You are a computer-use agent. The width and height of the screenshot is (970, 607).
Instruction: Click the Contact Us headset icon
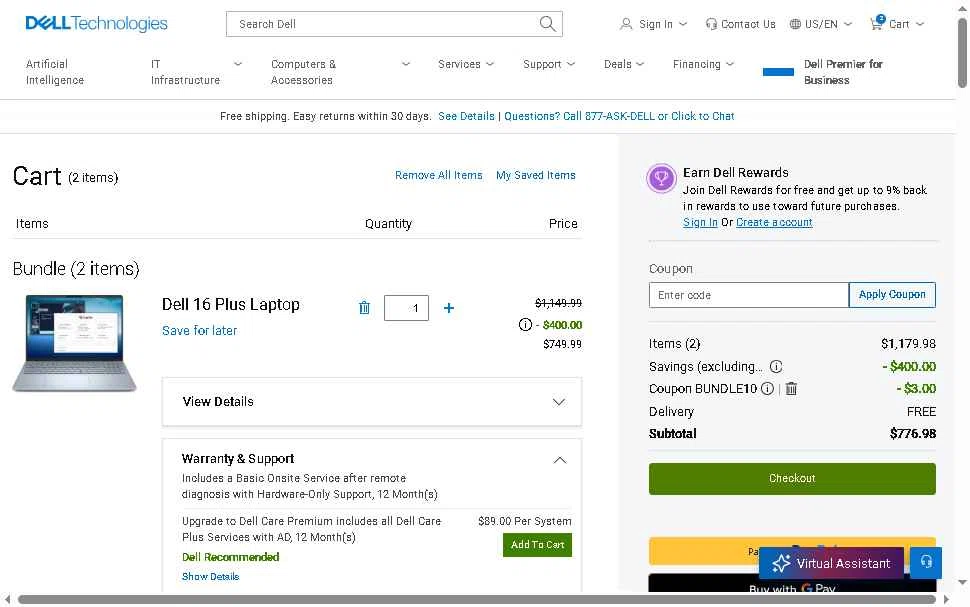pos(711,24)
